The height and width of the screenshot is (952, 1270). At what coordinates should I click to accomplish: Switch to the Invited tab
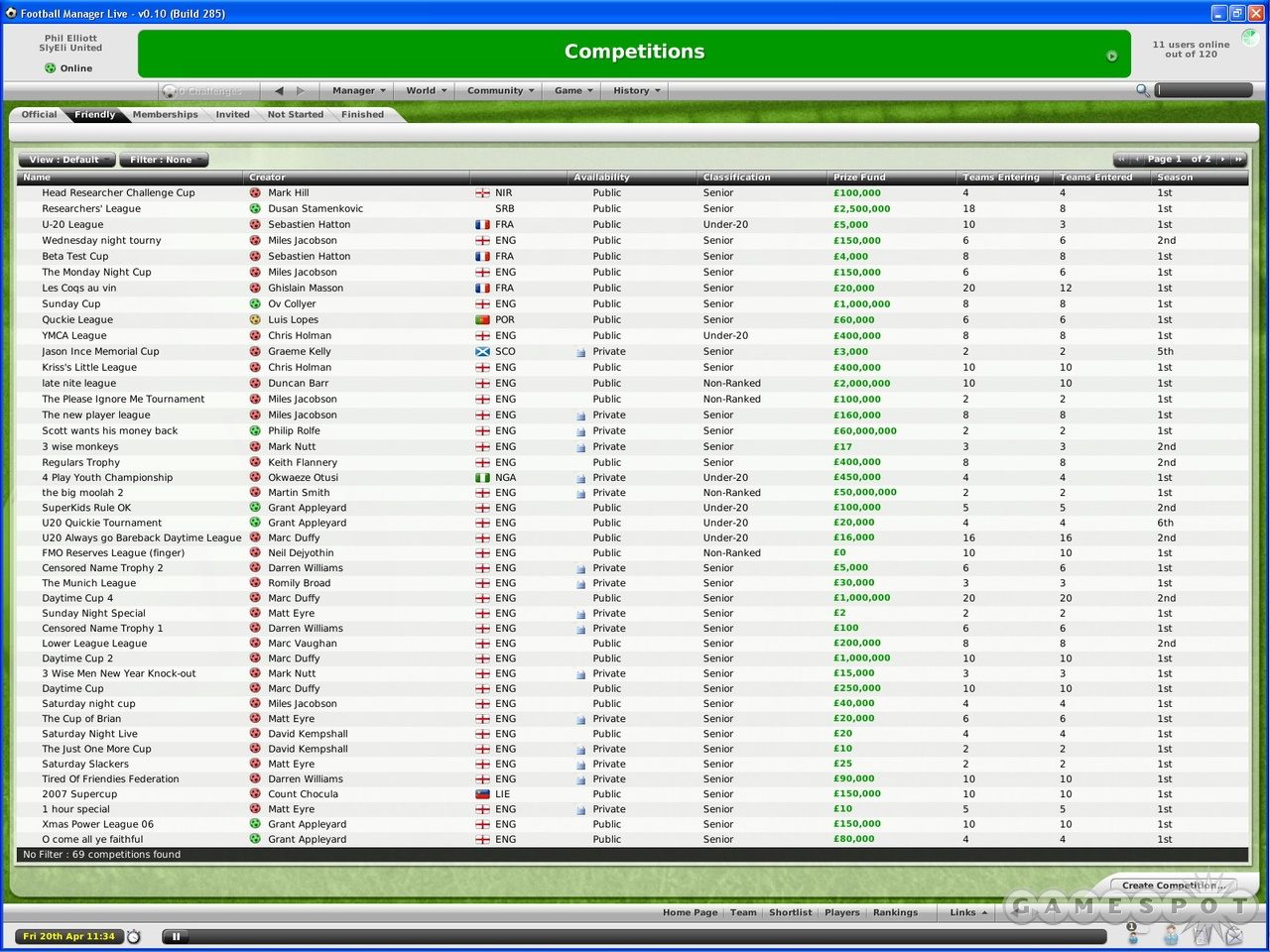pyautogui.click(x=233, y=115)
